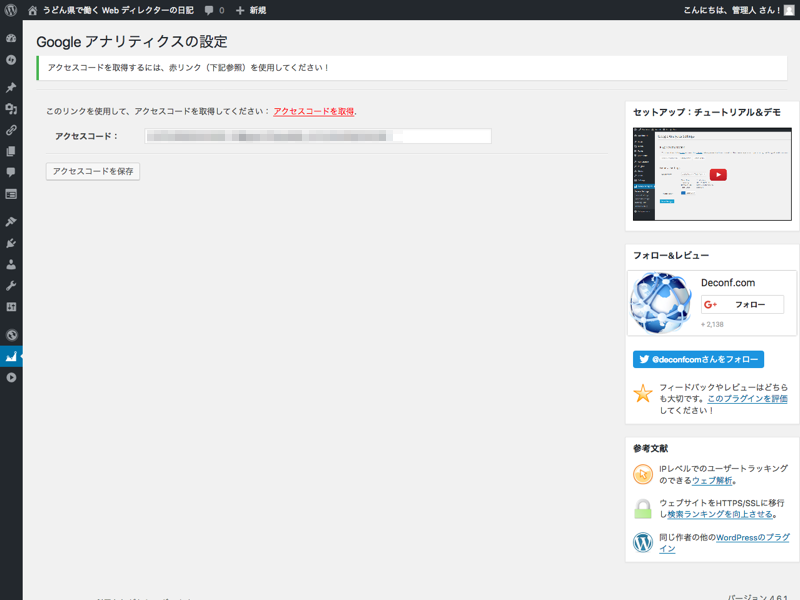Click @deconfcomさんをフォロー Twitter button
The width and height of the screenshot is (800, 600).
coord(698,359)
